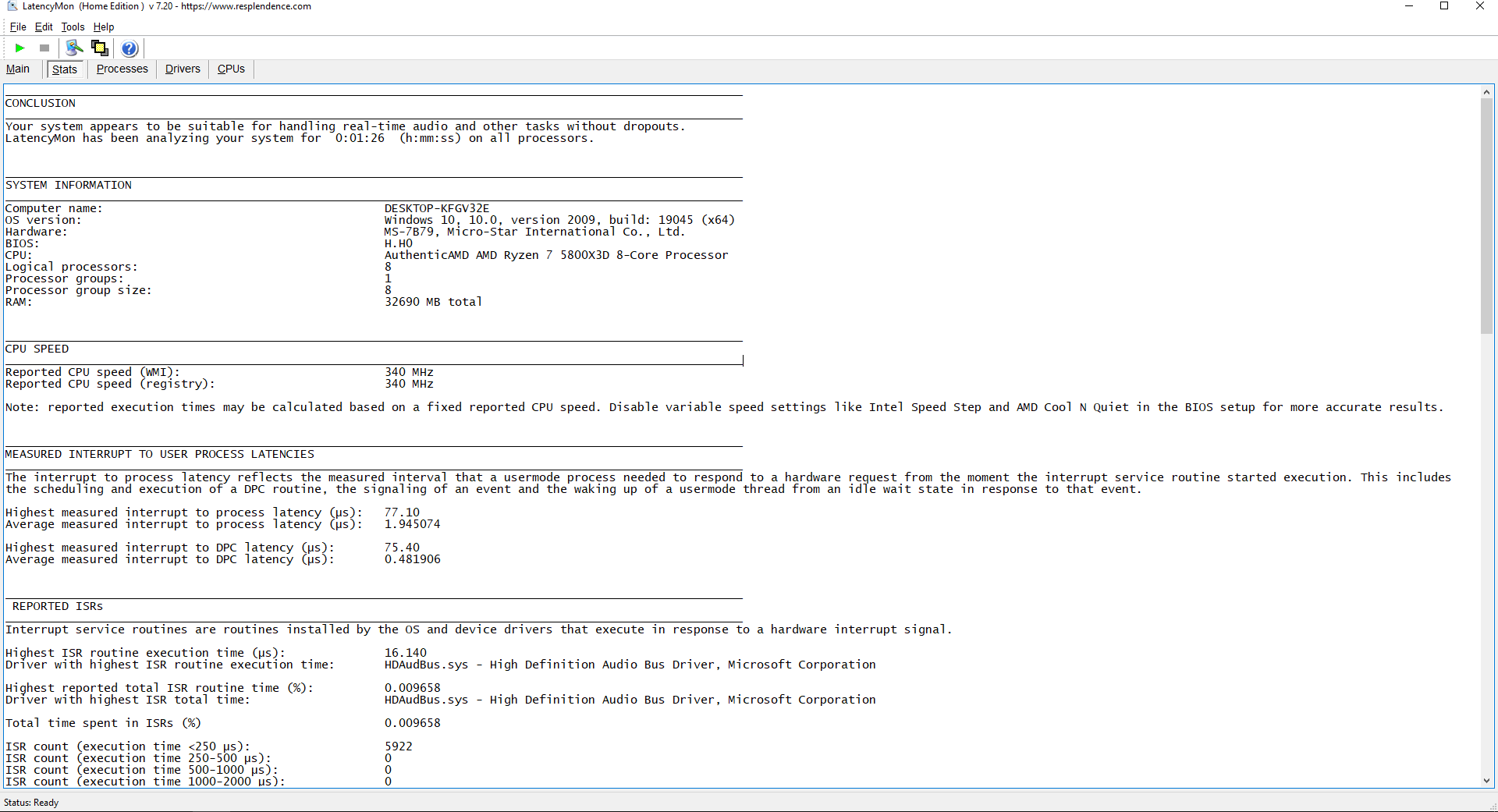Open the File menu
Image resolution: width=1498 pixels, height=812 pixels.
point(17,27)
